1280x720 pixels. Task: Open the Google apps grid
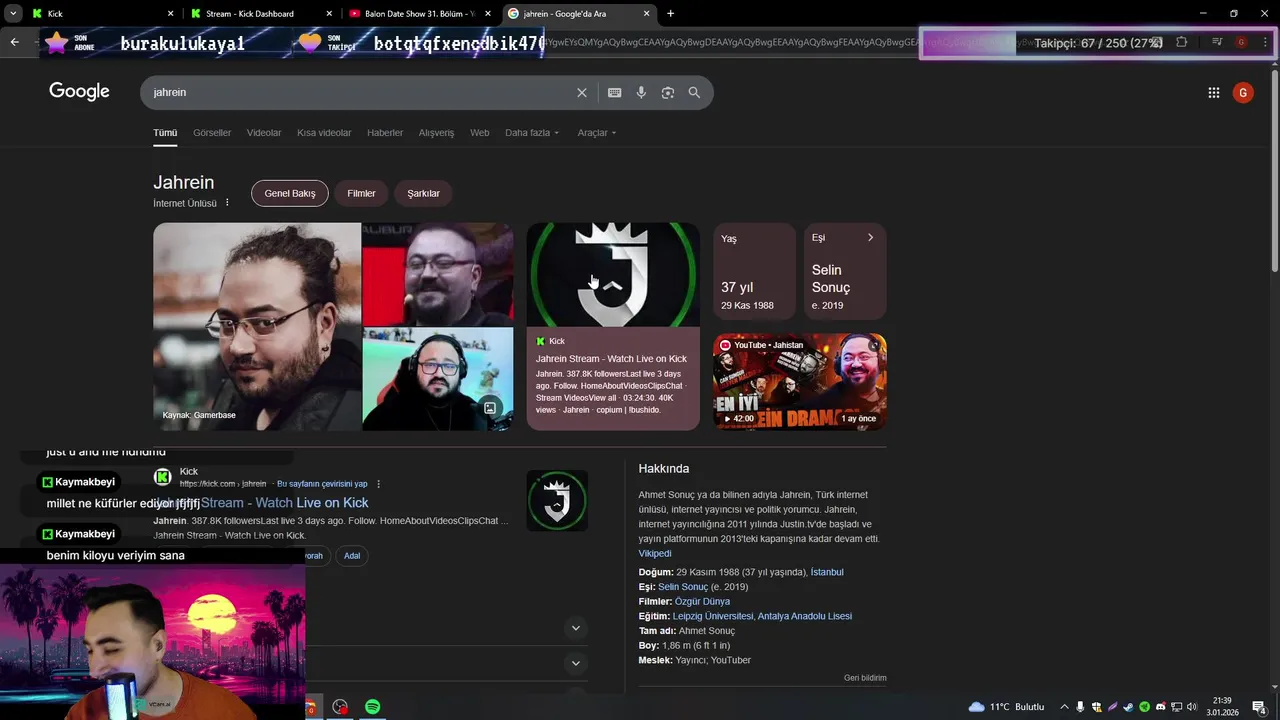1214,93
